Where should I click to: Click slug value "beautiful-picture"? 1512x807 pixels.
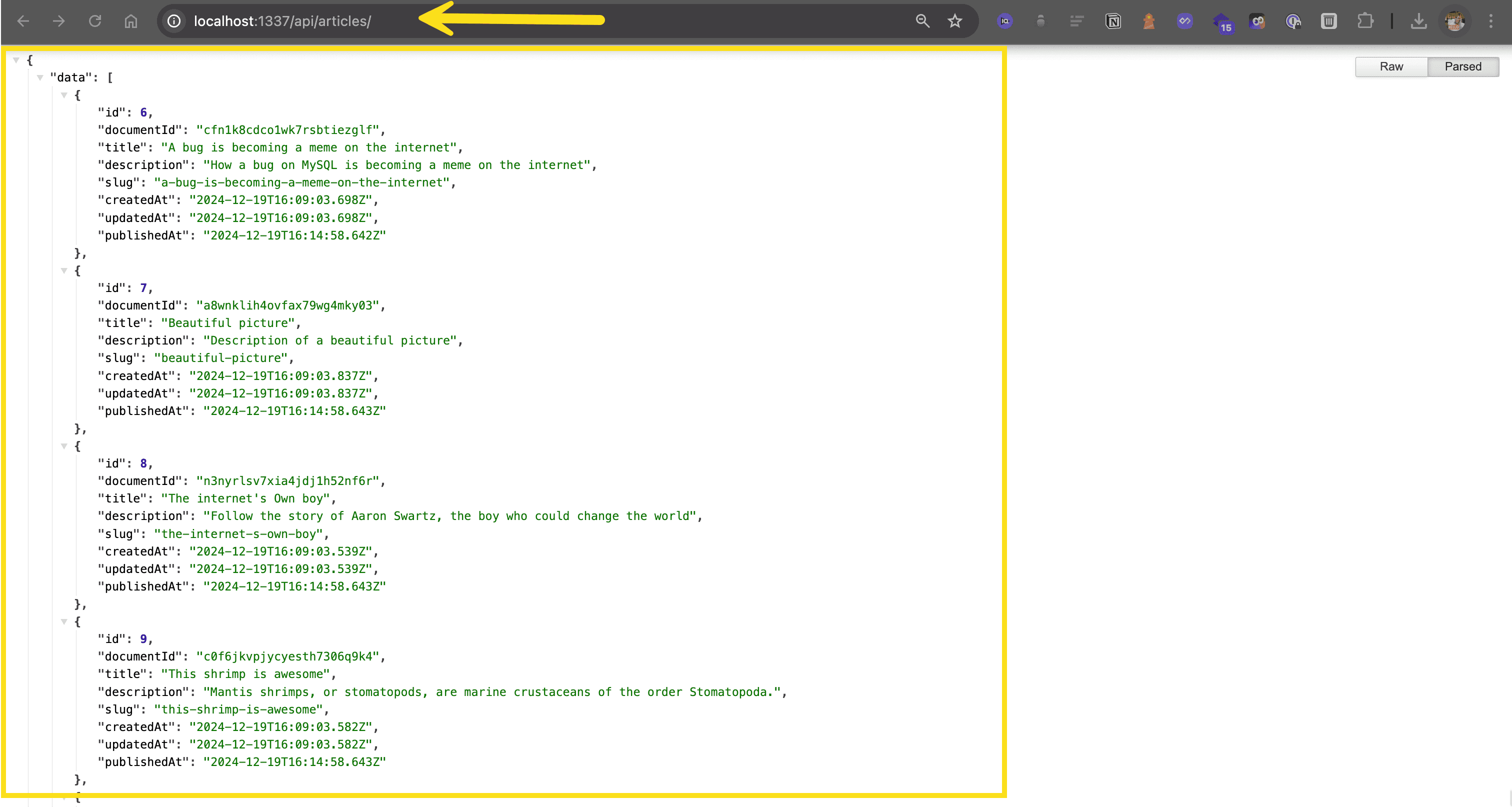[220, 358]
